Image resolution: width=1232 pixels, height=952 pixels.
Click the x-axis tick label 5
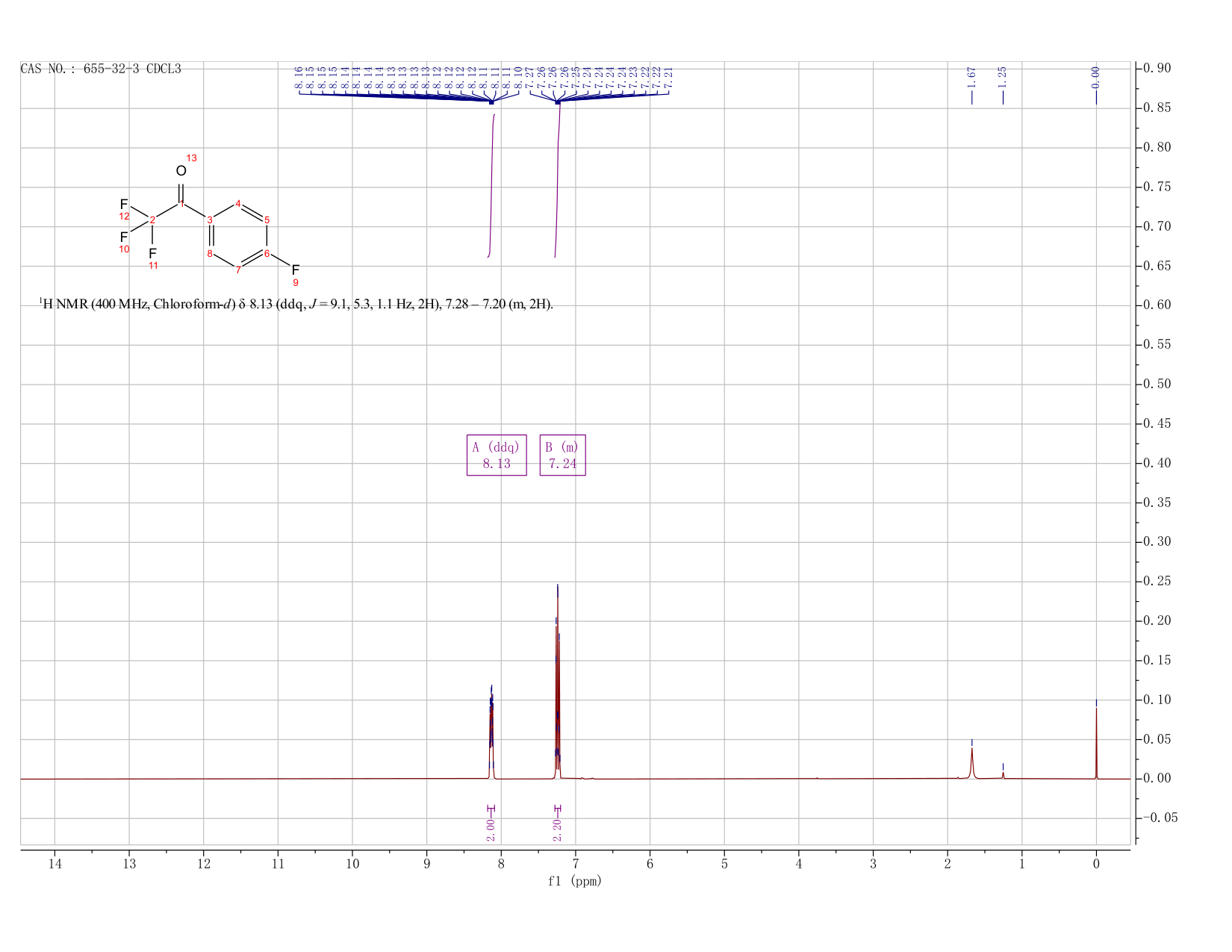point(724,864)
